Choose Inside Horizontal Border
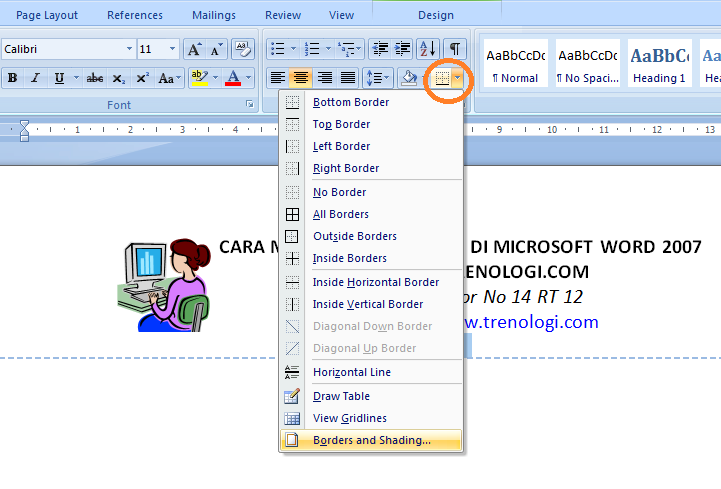721x489 pixels. (371, 282)
